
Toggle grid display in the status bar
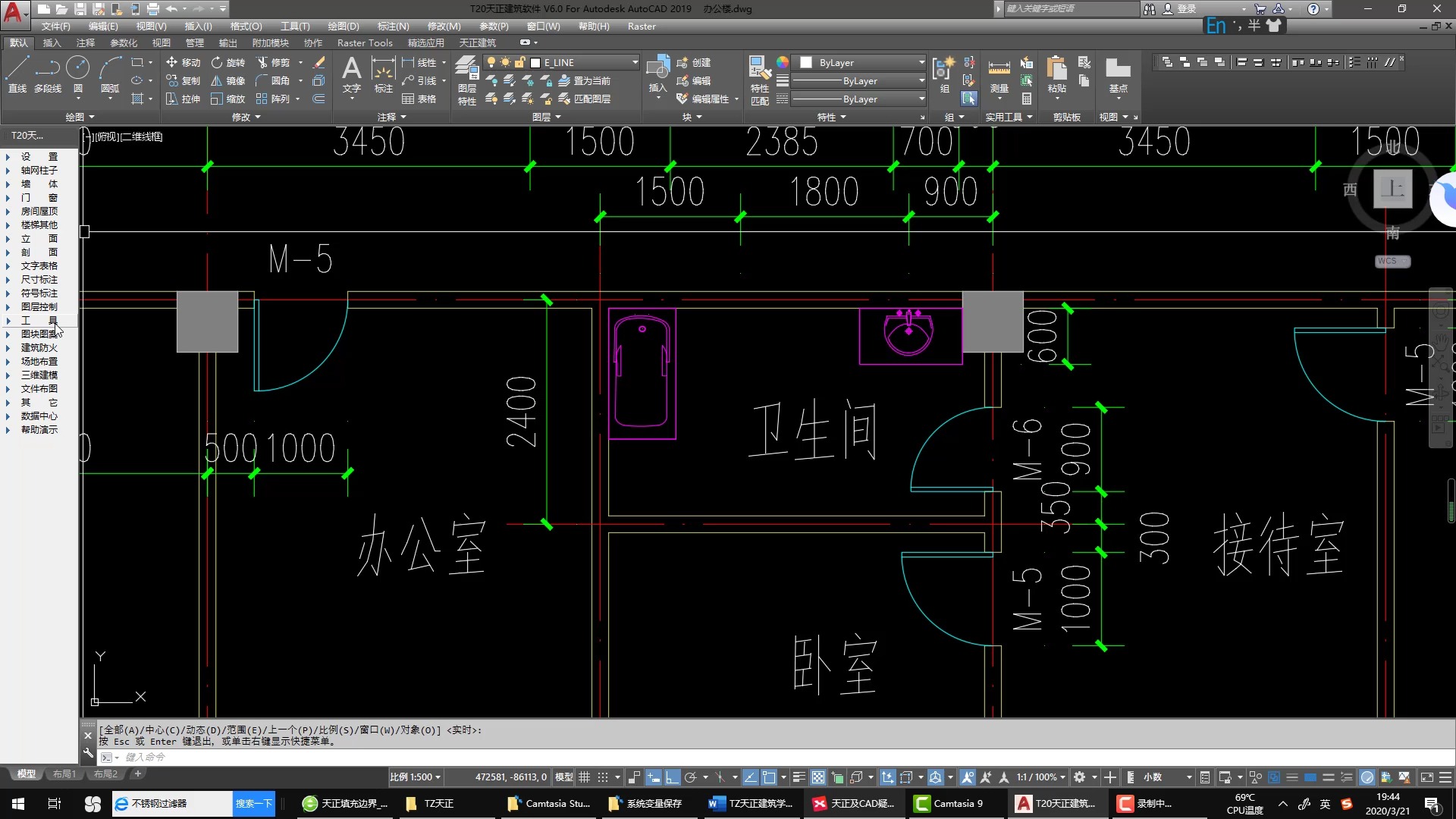pos(584,777)
